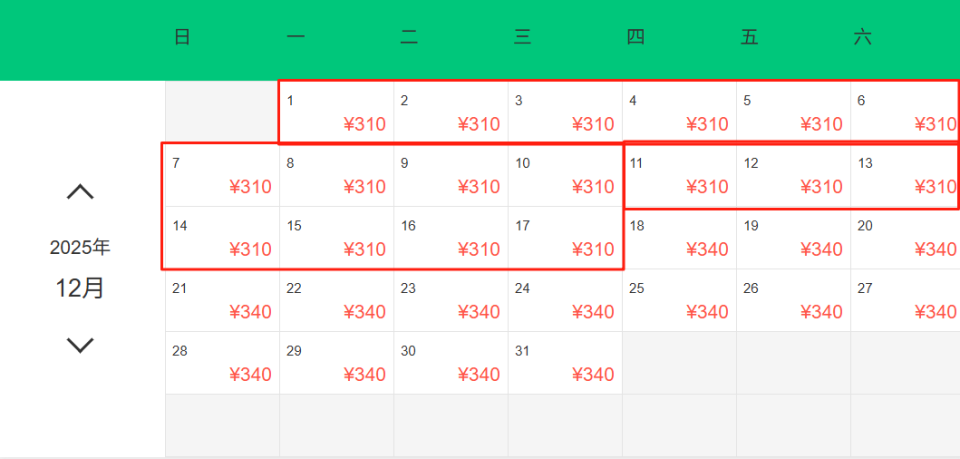Click December 28 date cell

[222, 363]
